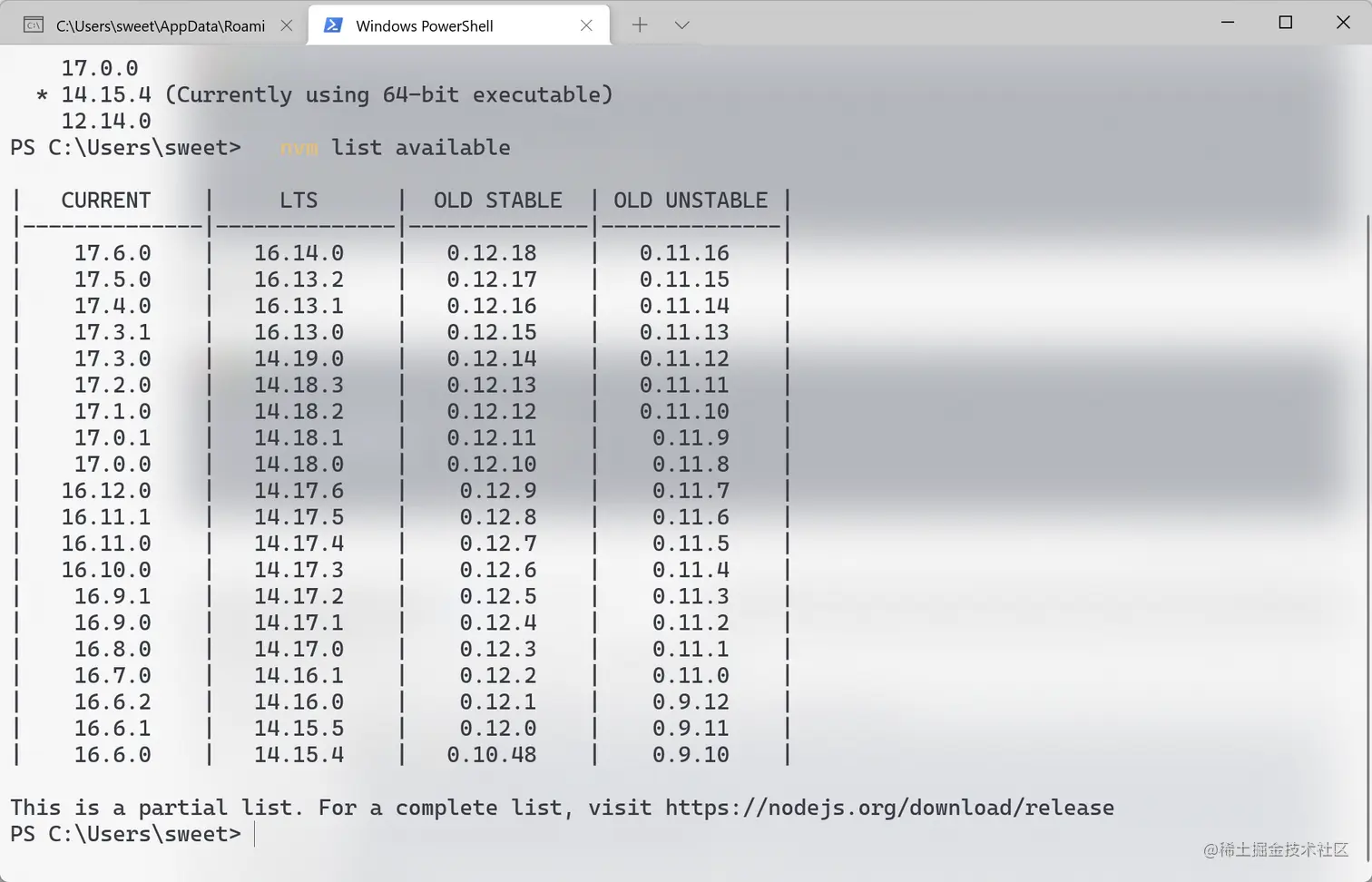Click the installed version 12.14.0 line
The height and width of the screenshot is (882, 1372).
point(106,122)
